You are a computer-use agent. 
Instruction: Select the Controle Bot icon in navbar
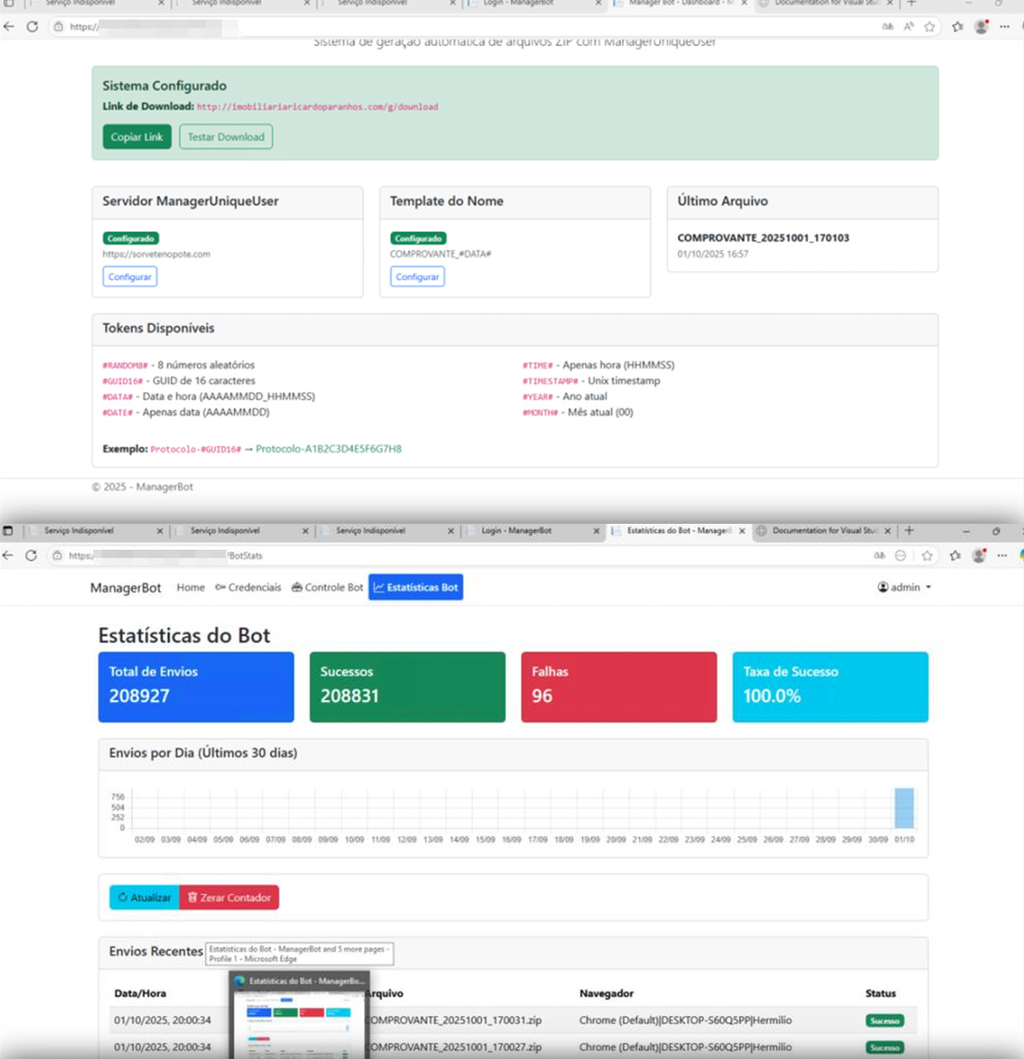[x=296, y=587]
